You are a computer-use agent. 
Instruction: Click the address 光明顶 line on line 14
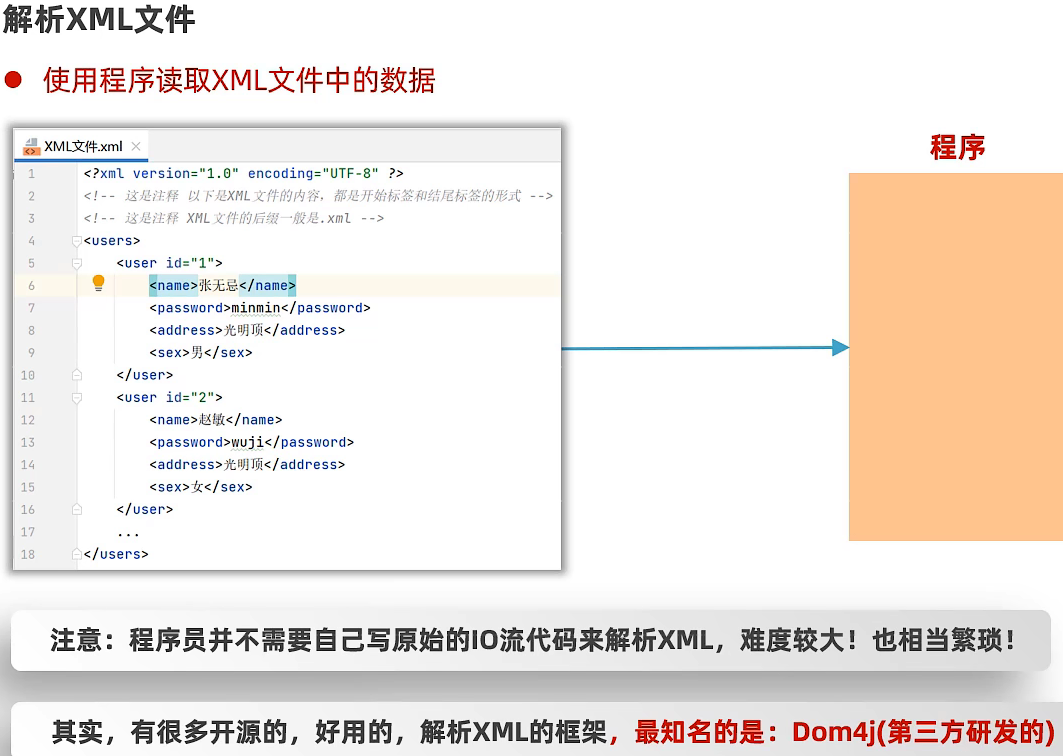pyautogui.click(x=247, y=464)
